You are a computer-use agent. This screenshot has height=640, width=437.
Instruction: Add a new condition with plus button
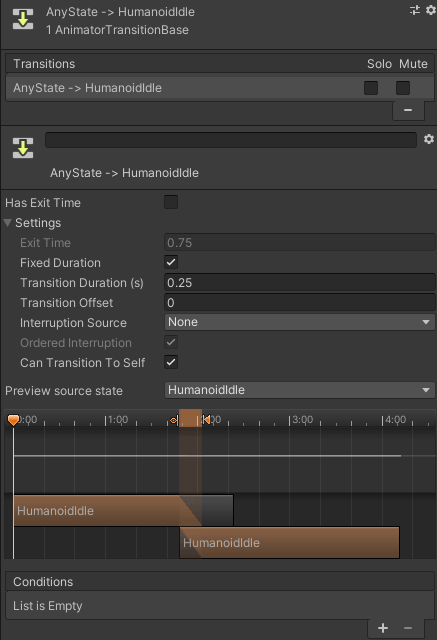(x=383, y=628)
